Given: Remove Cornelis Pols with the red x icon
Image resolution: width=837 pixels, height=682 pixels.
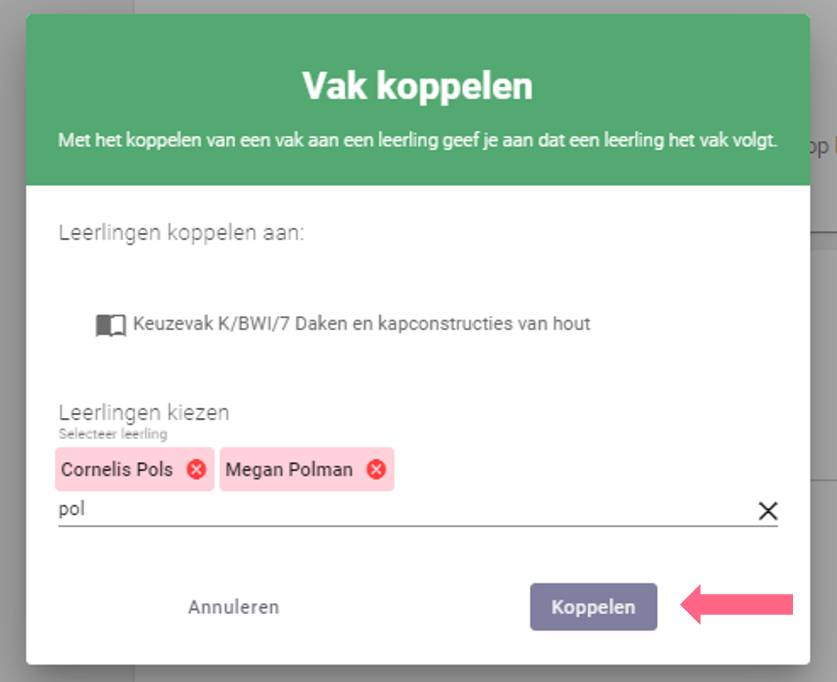Looking at the screenshot, I should tap(196, 470).
